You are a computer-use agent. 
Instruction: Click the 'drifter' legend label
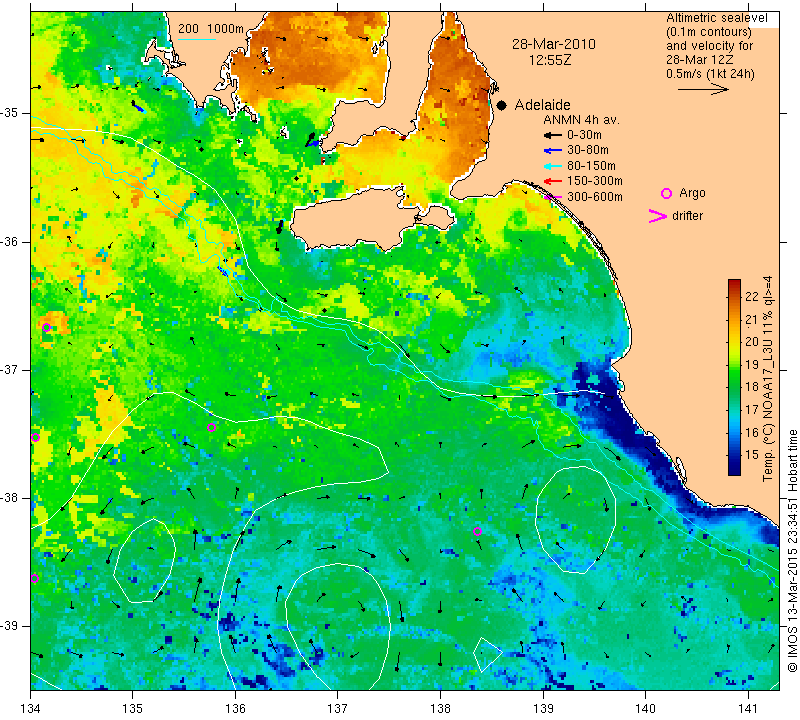[687, 216]
